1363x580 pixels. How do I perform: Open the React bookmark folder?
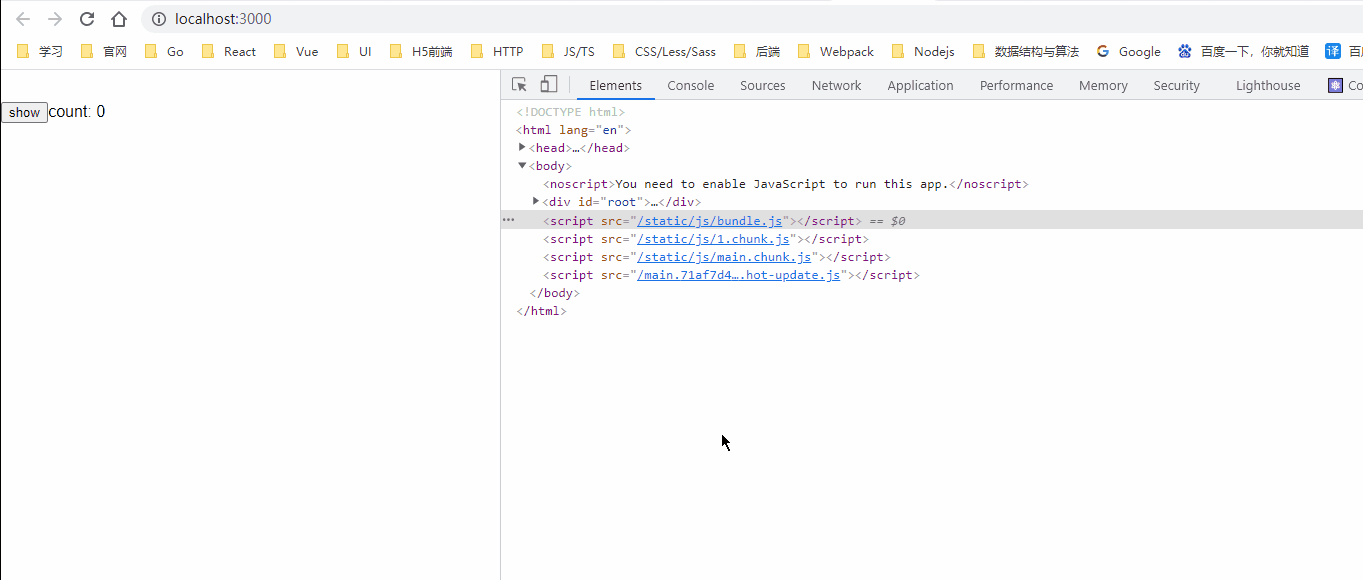228,51
